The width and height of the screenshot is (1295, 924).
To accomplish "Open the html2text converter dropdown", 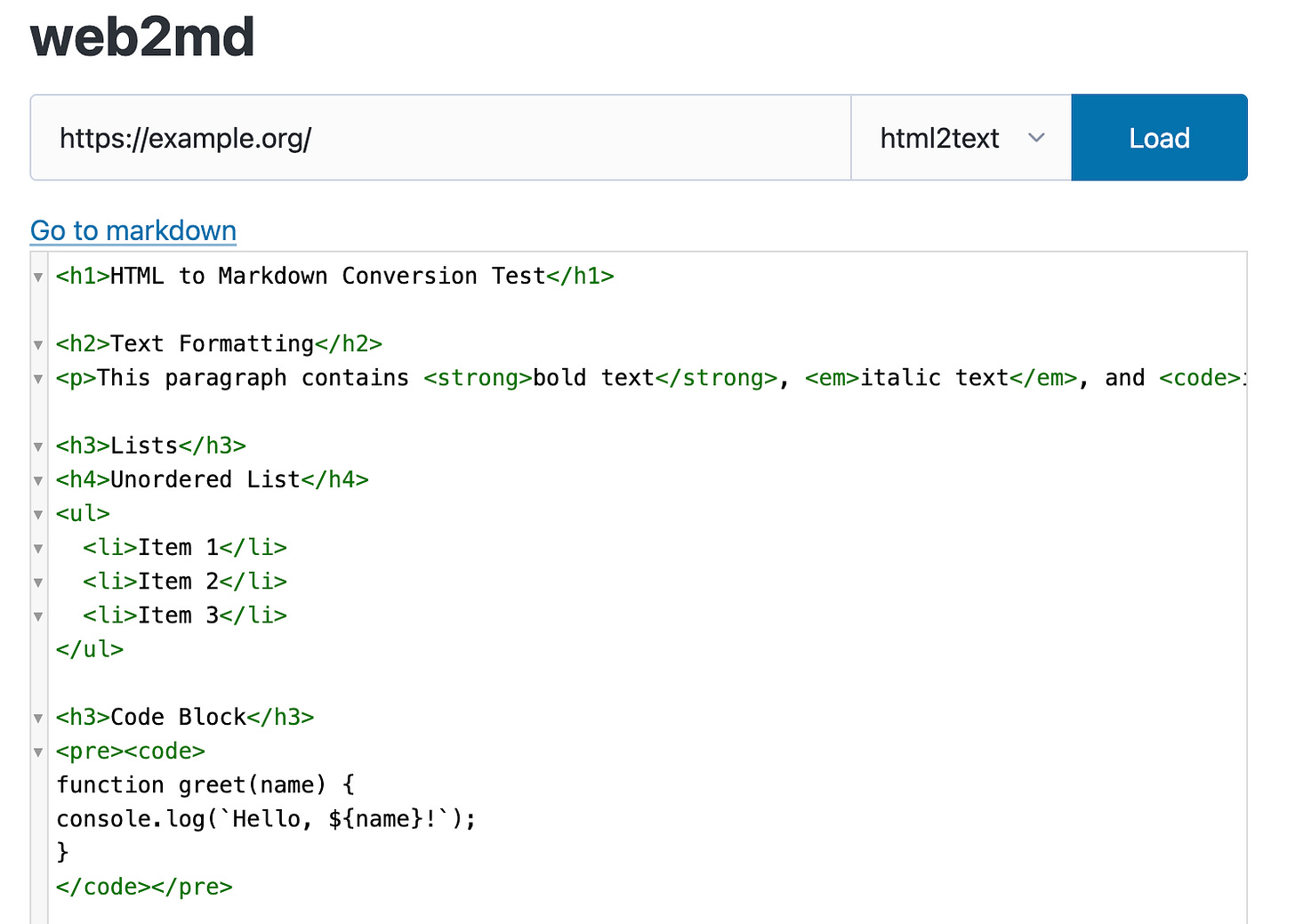I will click(961, 138).
